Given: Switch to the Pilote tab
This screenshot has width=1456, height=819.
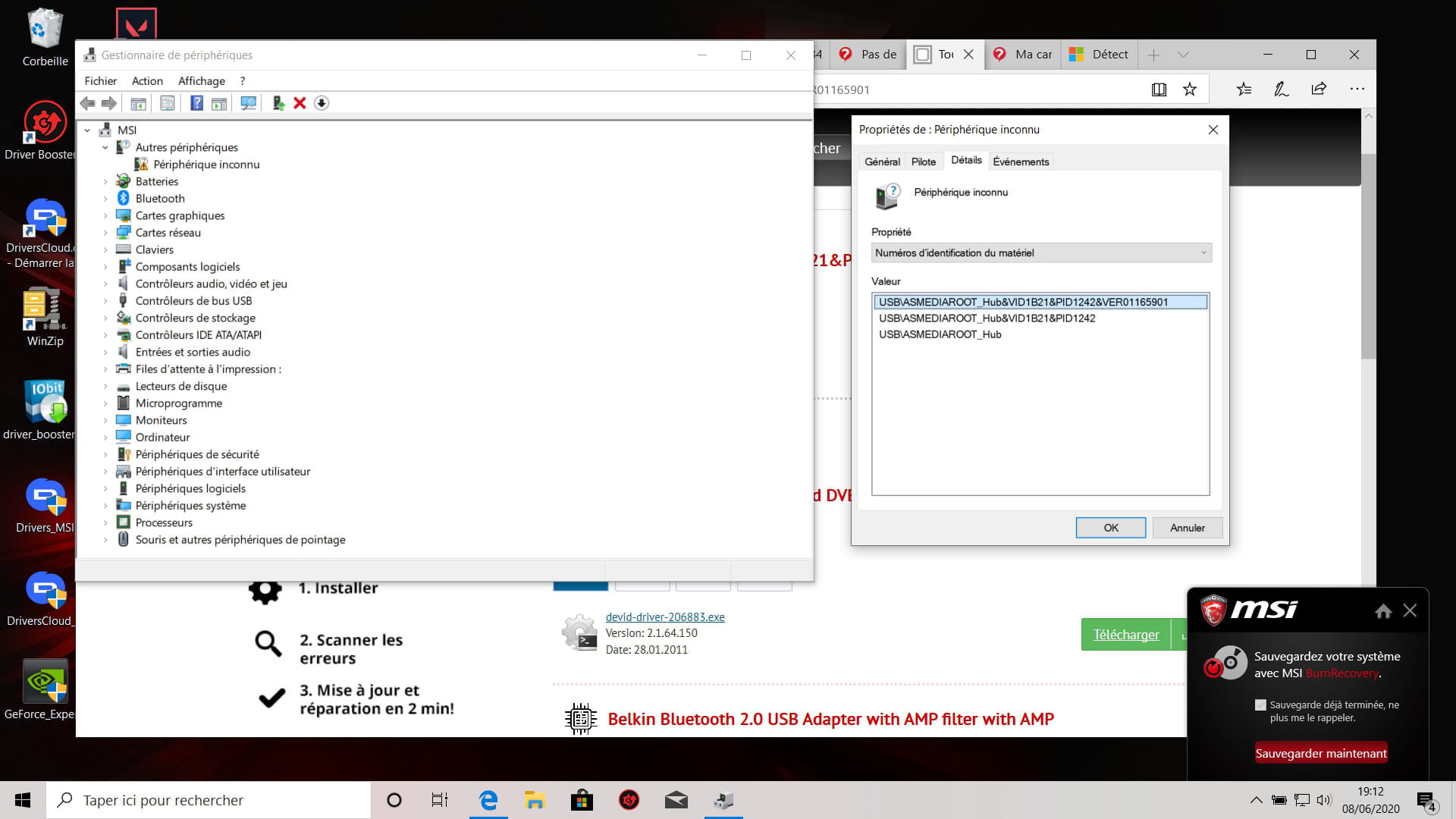Looking at the screenshot, I should [x=924, y=162].
